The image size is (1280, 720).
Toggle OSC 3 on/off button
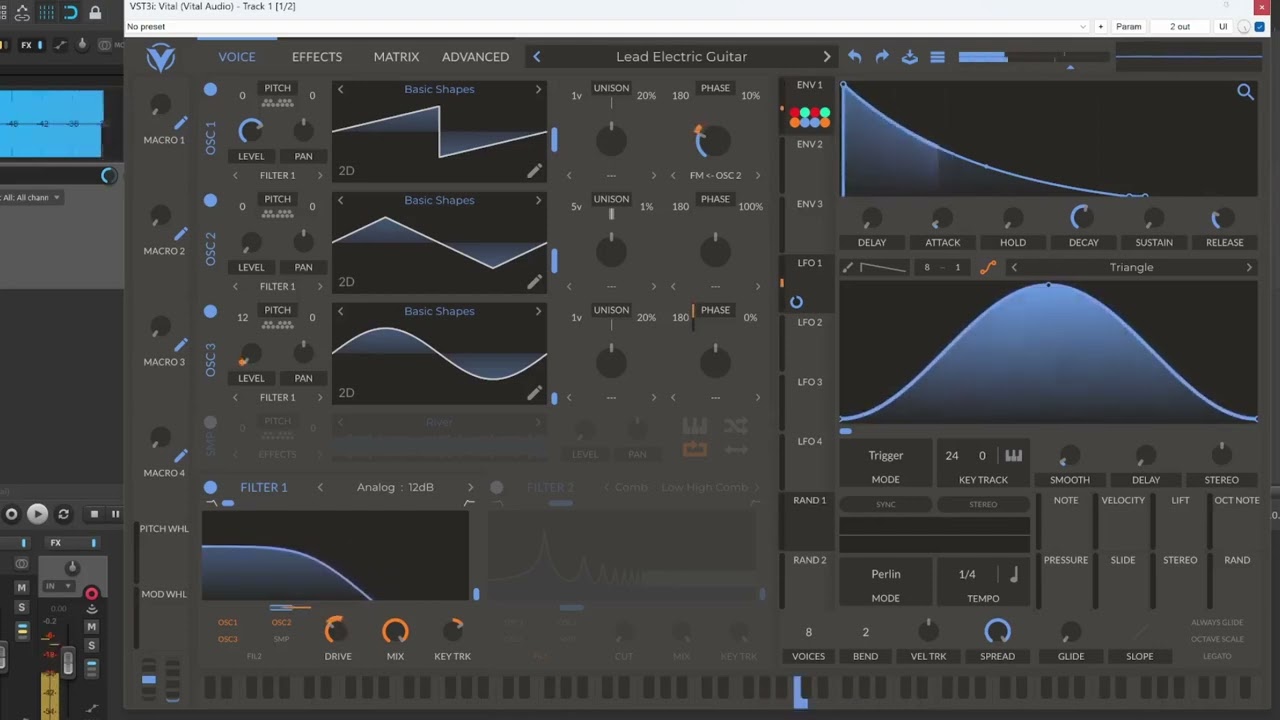click(210, 311)
